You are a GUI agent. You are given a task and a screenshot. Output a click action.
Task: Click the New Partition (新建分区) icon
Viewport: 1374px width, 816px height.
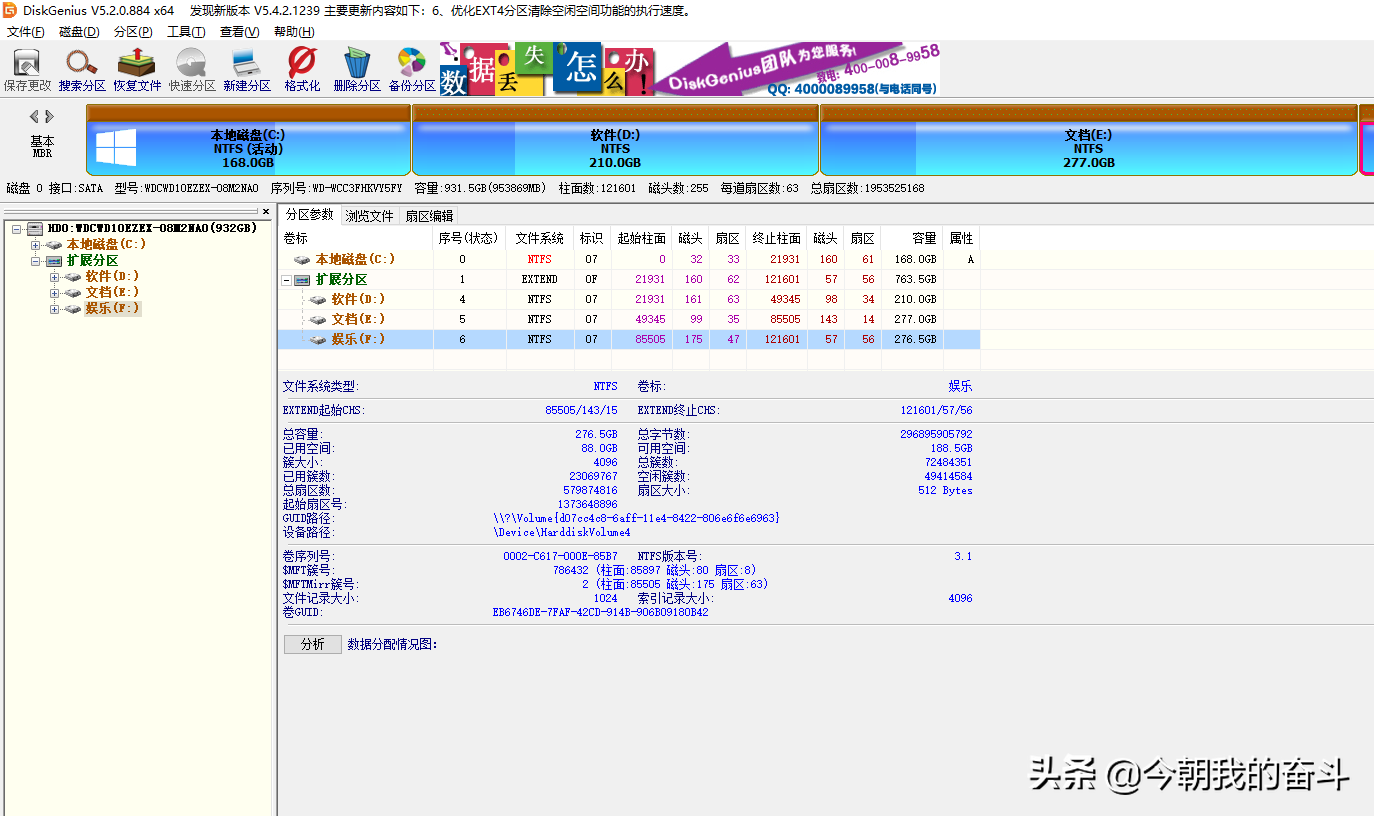pos(247,70)
